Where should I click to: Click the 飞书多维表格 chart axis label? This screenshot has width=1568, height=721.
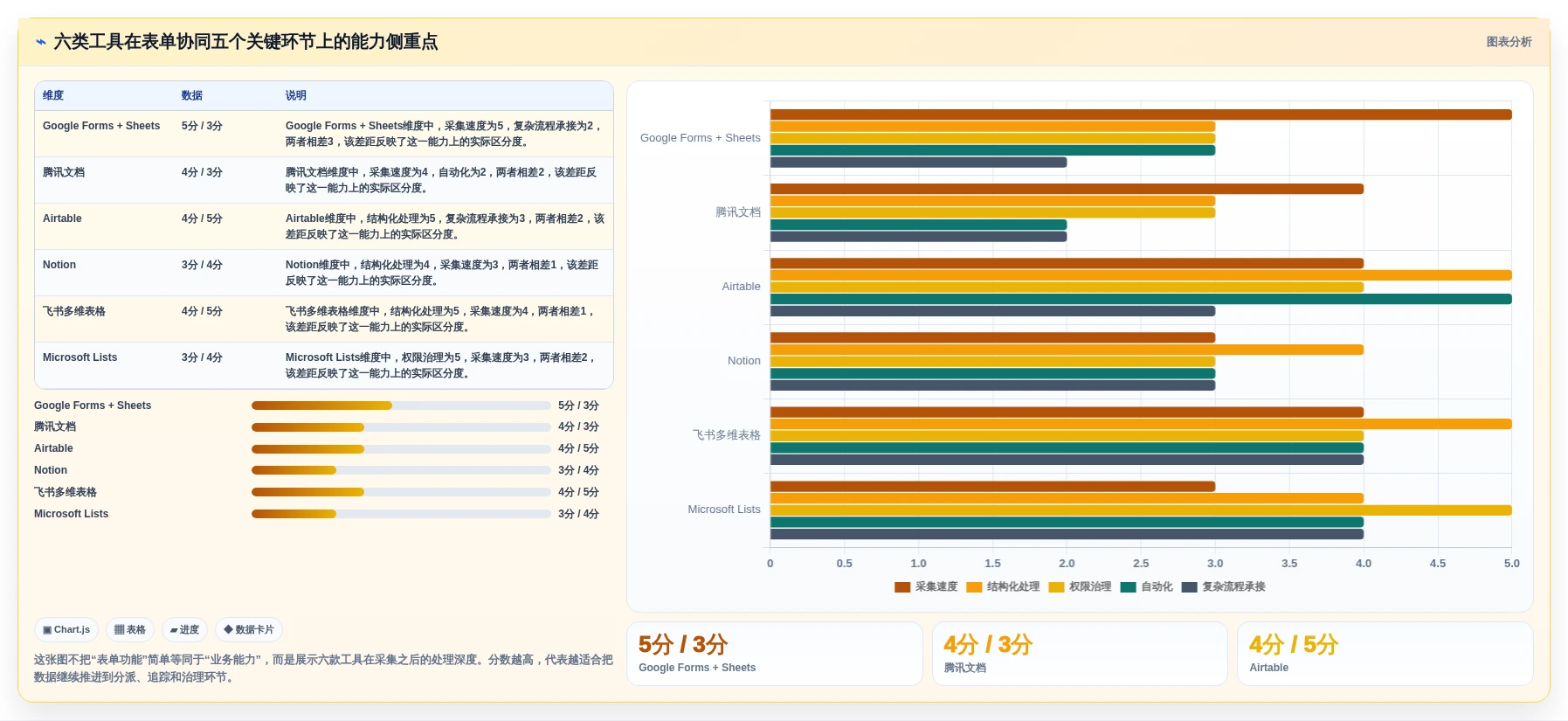coord(727,435)
